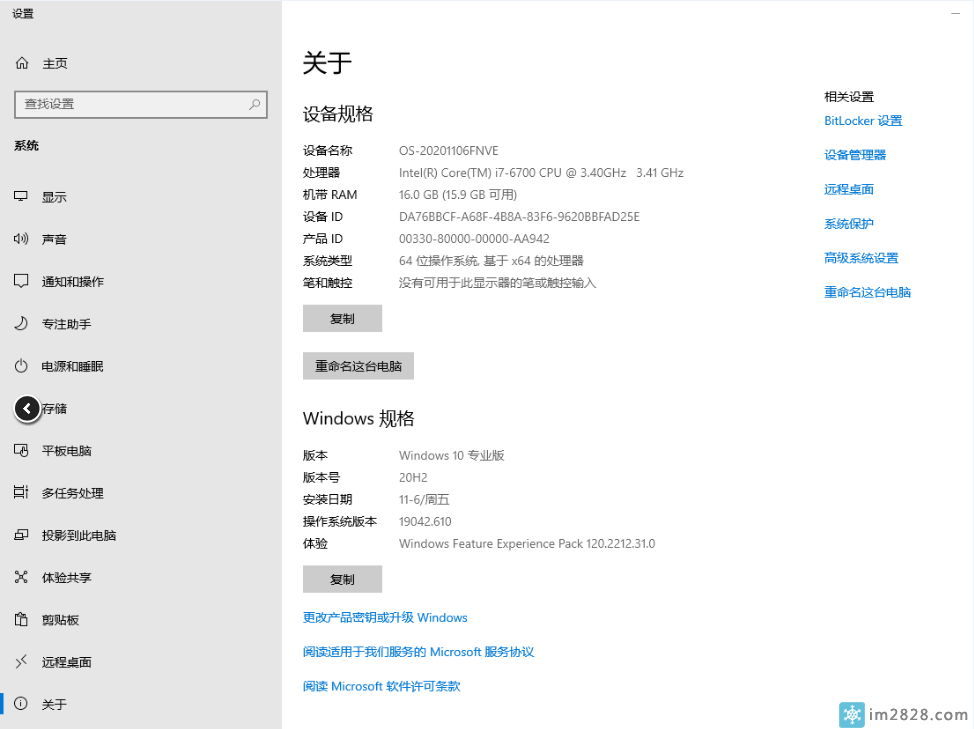Open 平板电脑 settings page
Image resolution: width=974 pixels, height=729 pixels.
[x=66, y=451]
